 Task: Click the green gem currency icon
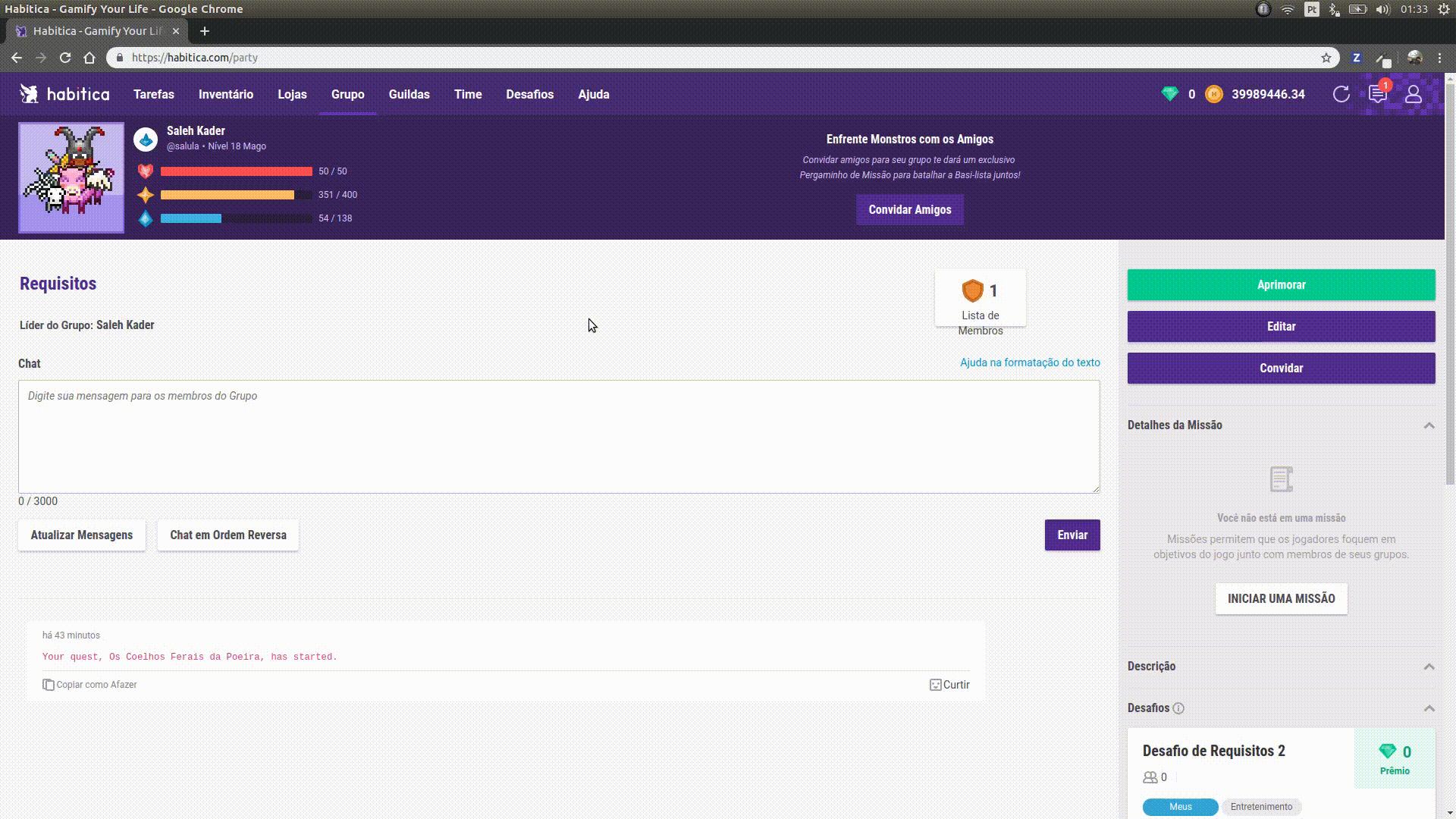click(x=1169, y=94)
